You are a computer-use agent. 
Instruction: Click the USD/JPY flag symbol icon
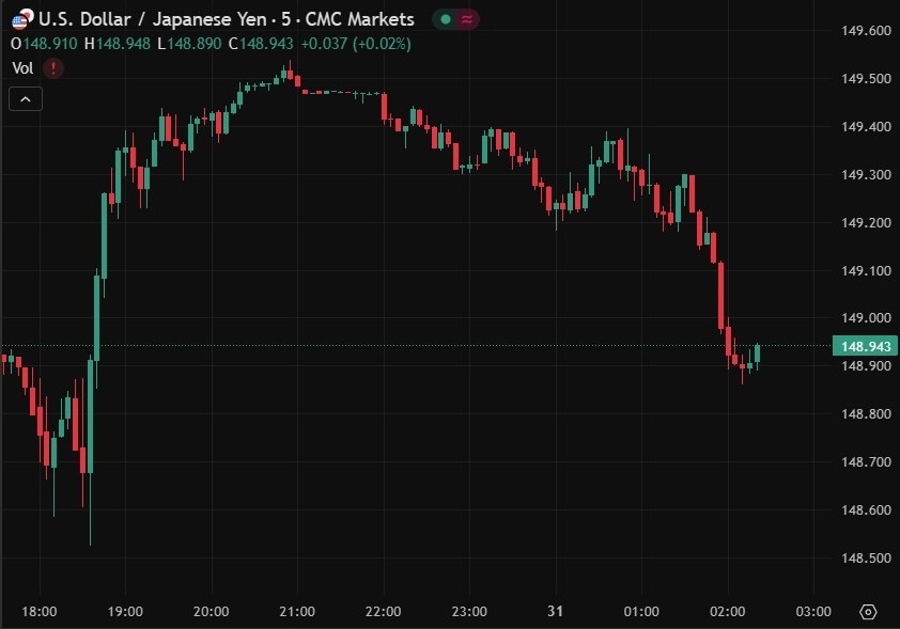pos(22,19)
